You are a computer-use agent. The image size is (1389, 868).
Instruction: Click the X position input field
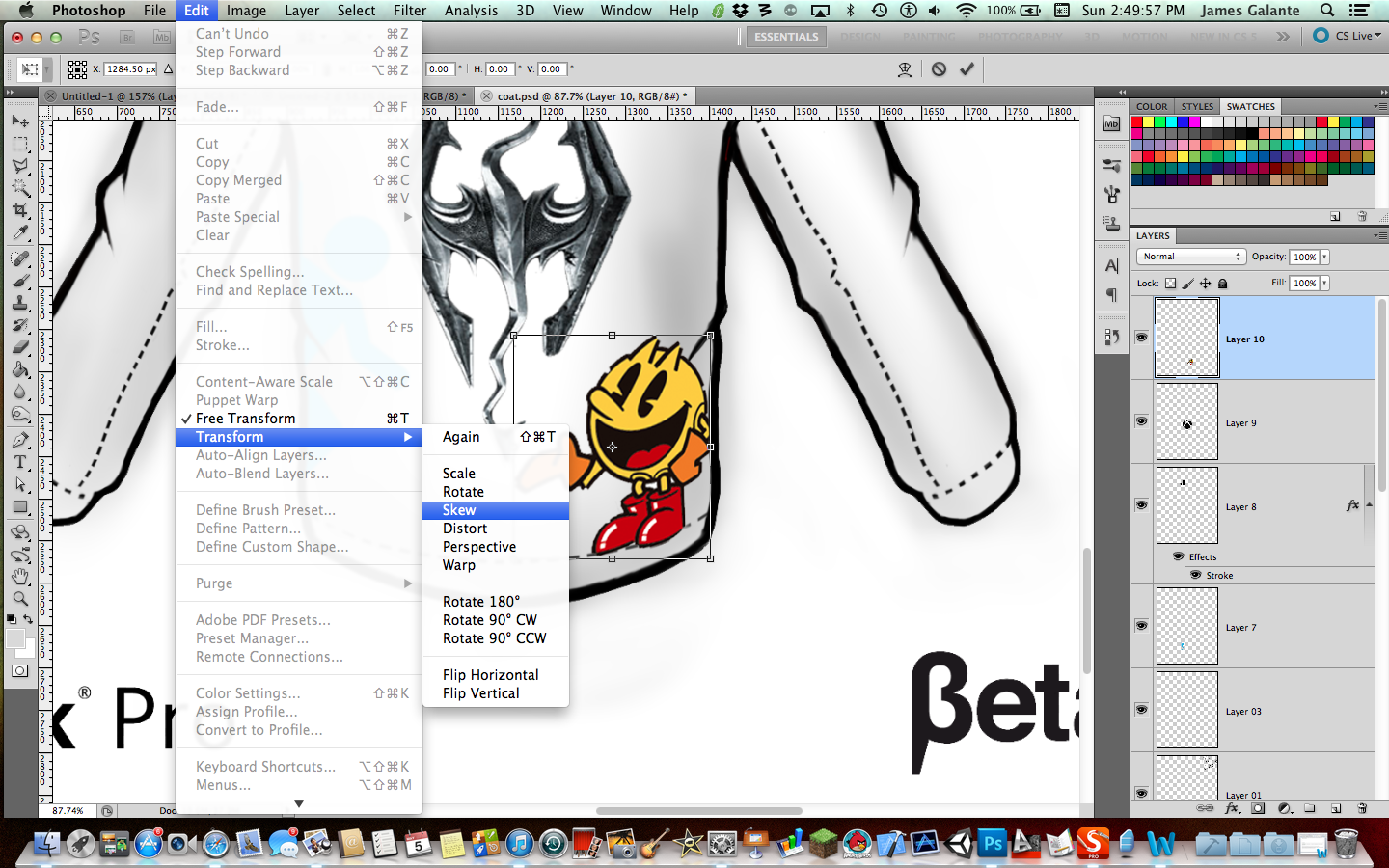click(x=131, y=69)
